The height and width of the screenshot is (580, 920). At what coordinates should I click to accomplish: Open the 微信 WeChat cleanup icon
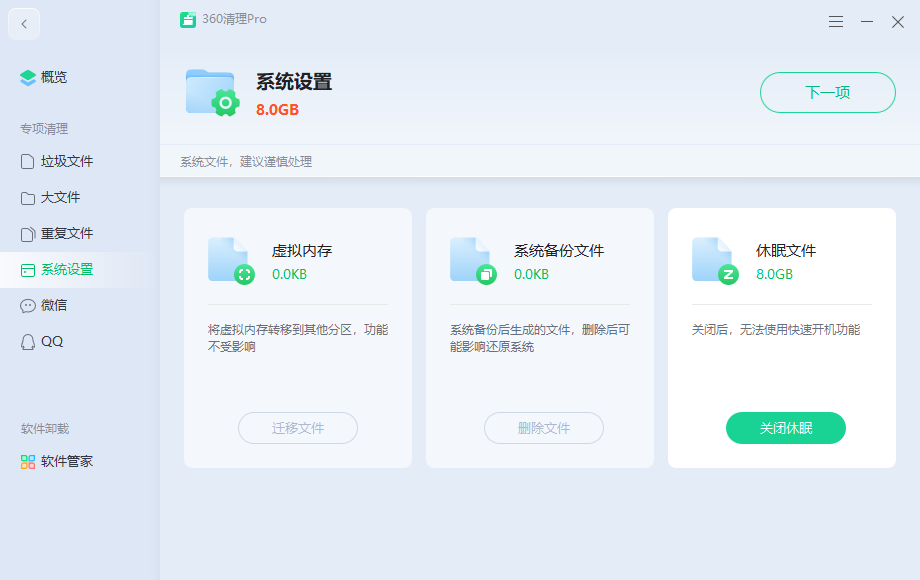(x=28, y=305)
